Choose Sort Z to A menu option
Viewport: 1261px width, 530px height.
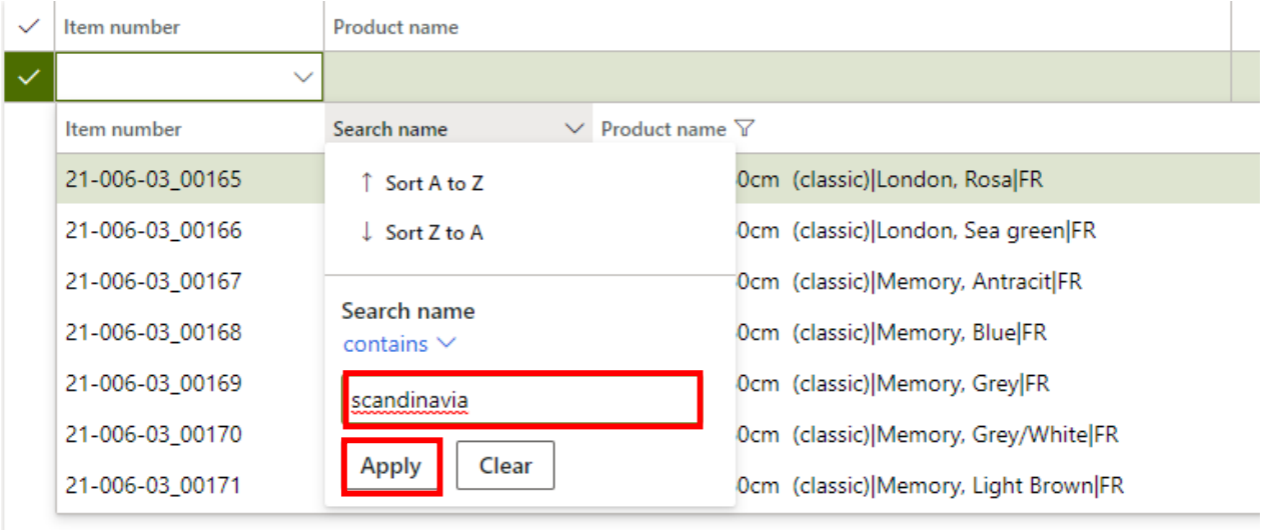[x=434, y=232]
